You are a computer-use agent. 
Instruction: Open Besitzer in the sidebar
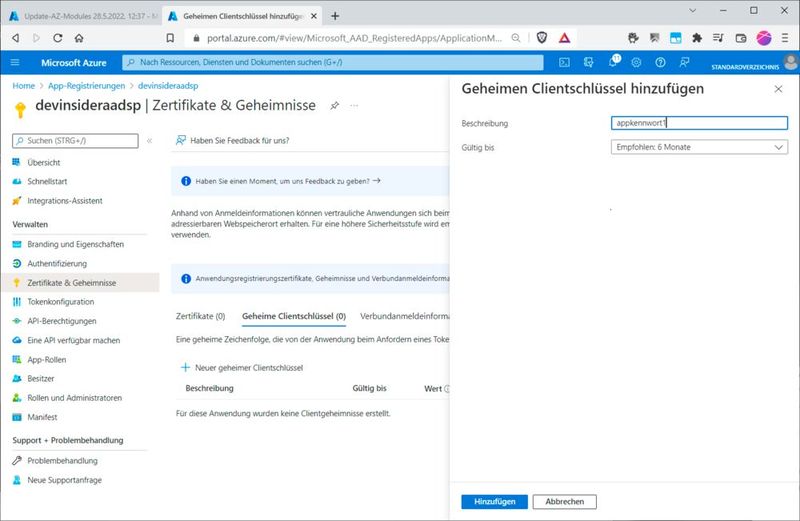tap(41, 379)
